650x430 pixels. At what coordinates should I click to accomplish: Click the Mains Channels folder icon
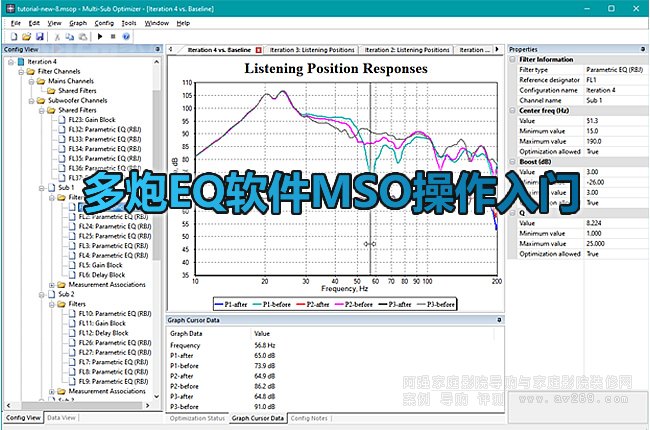[x=41, y=81]
